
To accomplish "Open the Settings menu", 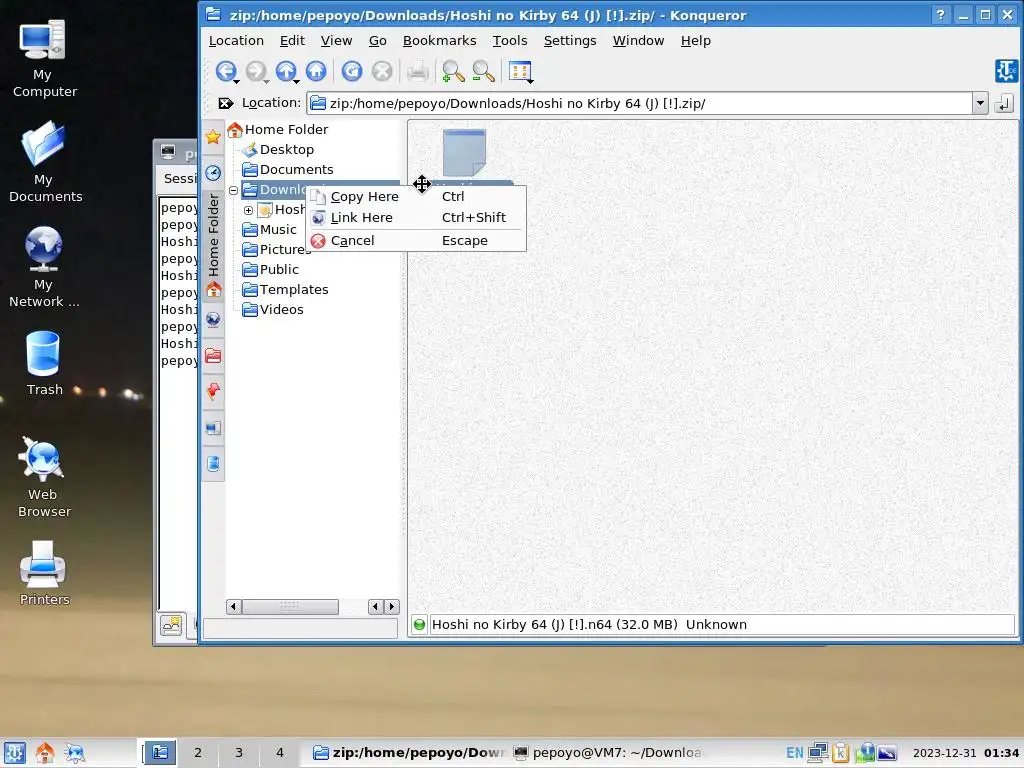I will coord(570,40).
